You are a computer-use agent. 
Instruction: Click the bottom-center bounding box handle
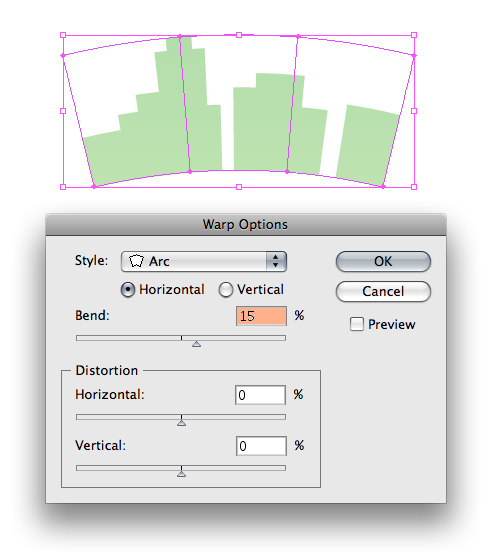point(239,187)
